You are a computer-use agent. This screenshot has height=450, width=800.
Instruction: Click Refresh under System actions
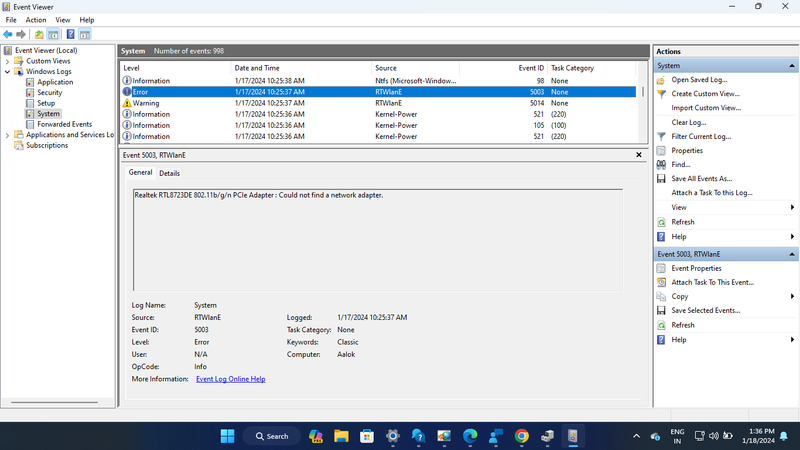pyautogui.click(x=683, y=222)
